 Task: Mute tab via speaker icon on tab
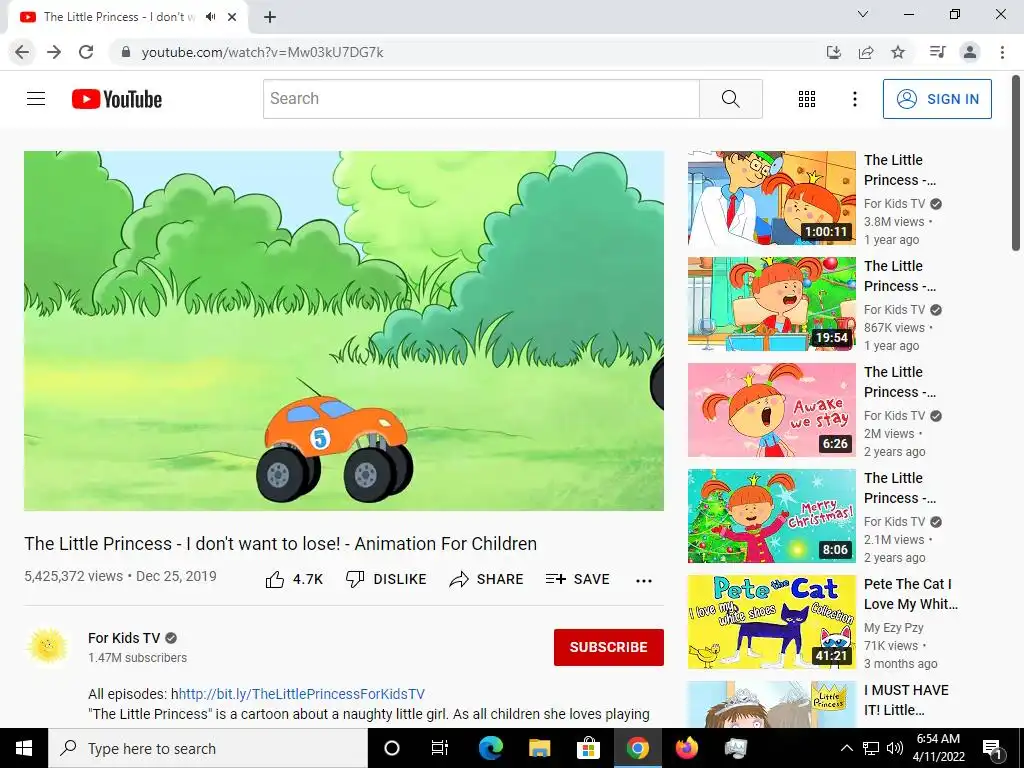(210, 17)
